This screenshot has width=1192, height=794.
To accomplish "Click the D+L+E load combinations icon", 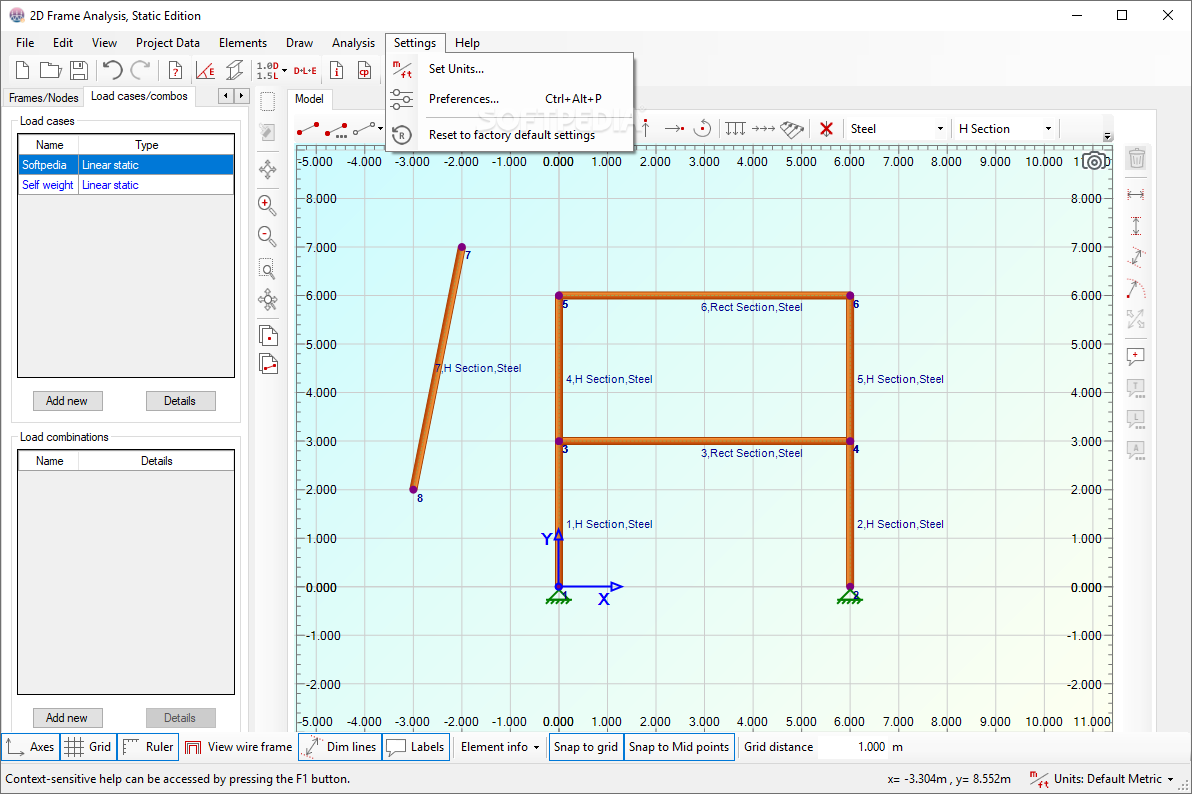I will 305,70.
